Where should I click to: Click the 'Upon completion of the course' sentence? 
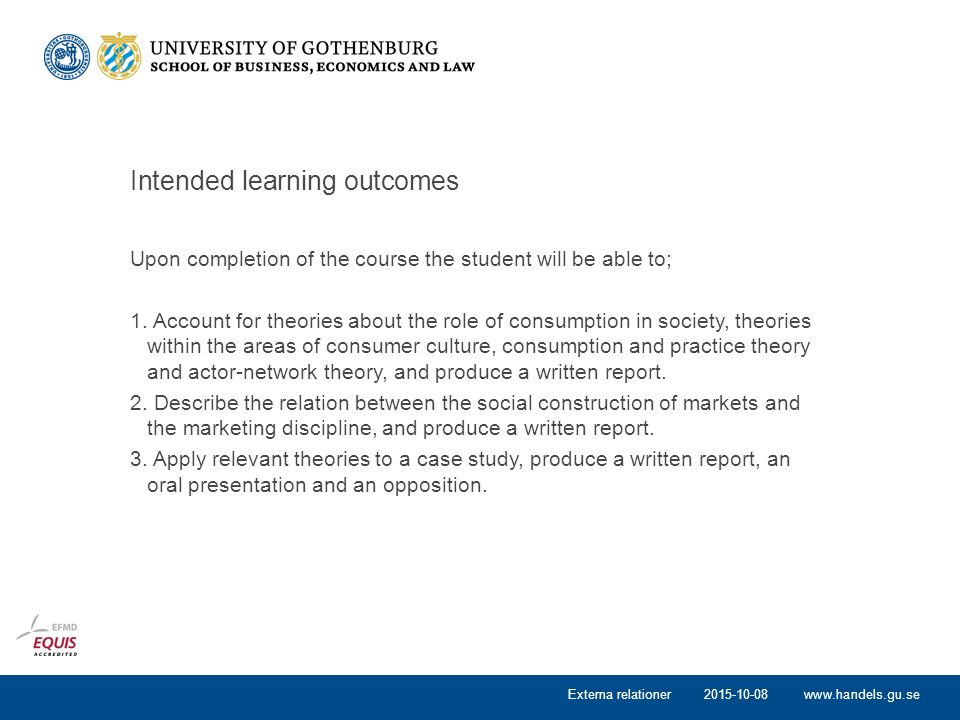coord(401,259)
